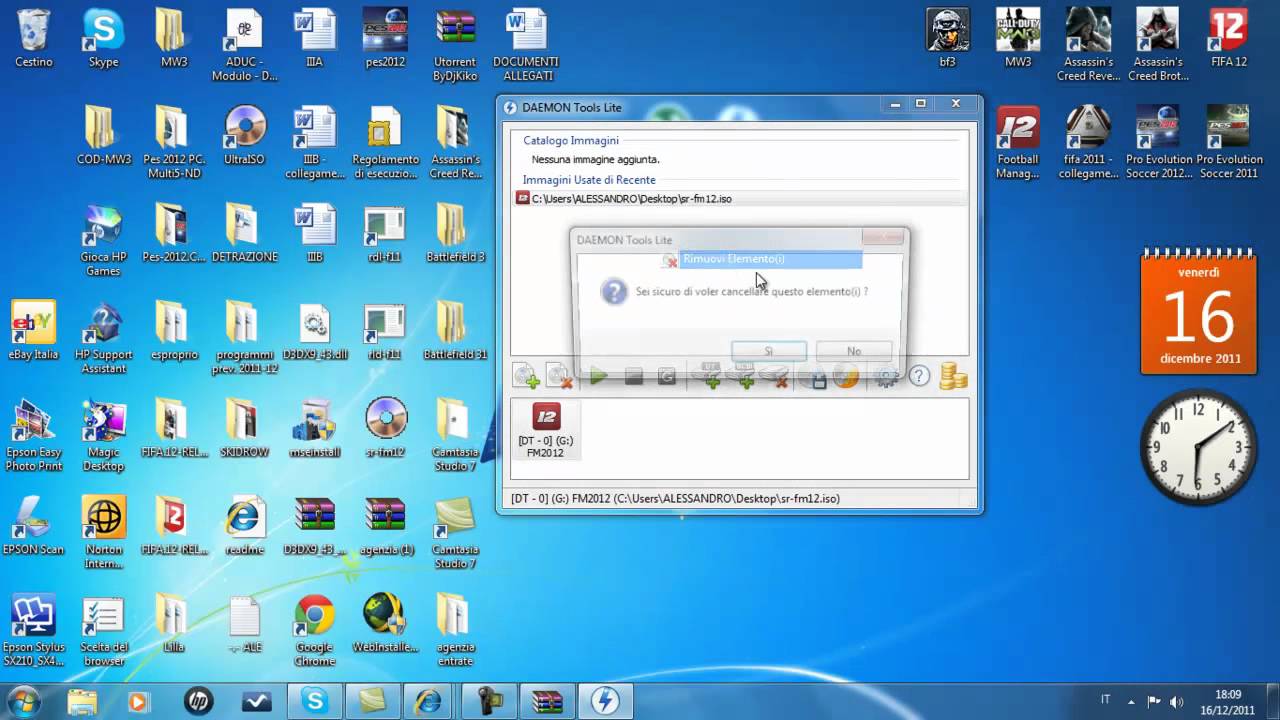This screenshot has height=720, width=1280.
Task: Click the orange calendar gadget
Action: click(1198, 311)
